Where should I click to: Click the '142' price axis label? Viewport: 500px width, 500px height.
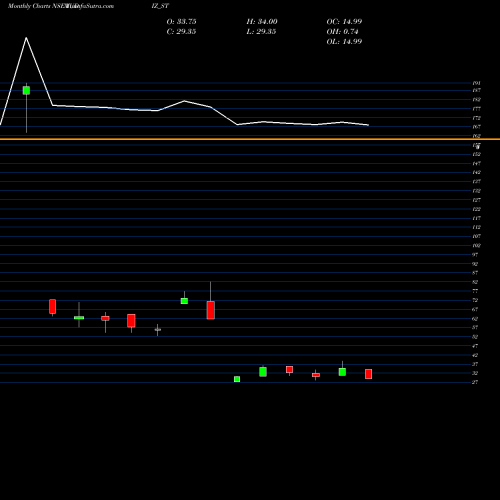(476, 173)
